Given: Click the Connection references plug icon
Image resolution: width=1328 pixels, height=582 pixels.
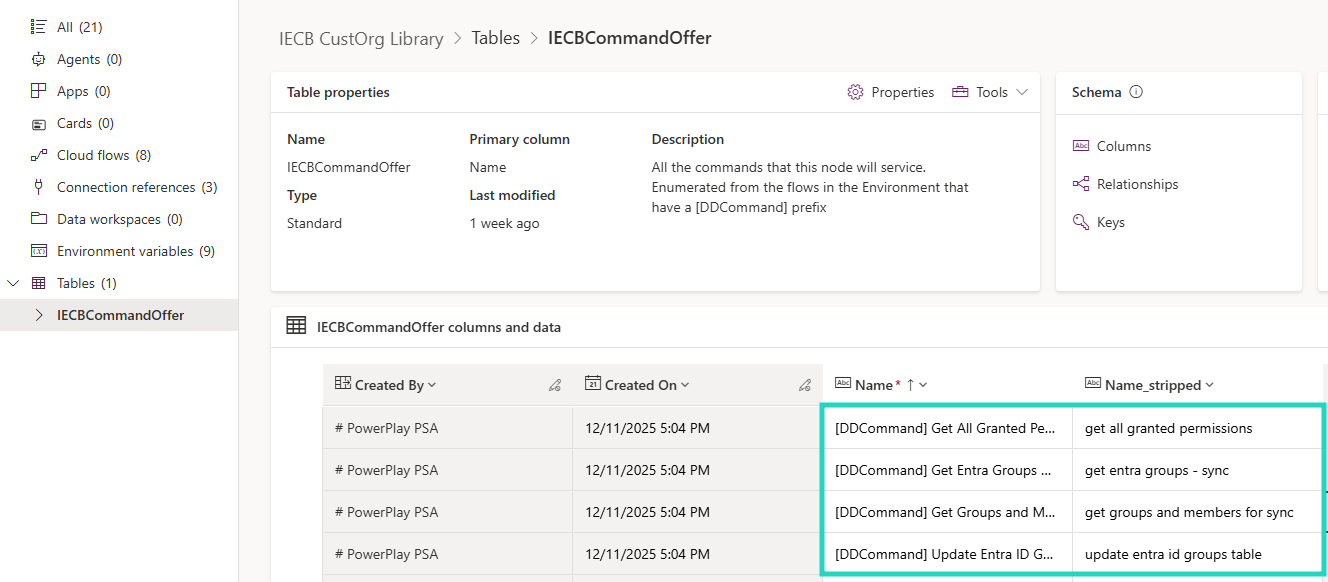Looking at the screenshot, I should [39, 187].
